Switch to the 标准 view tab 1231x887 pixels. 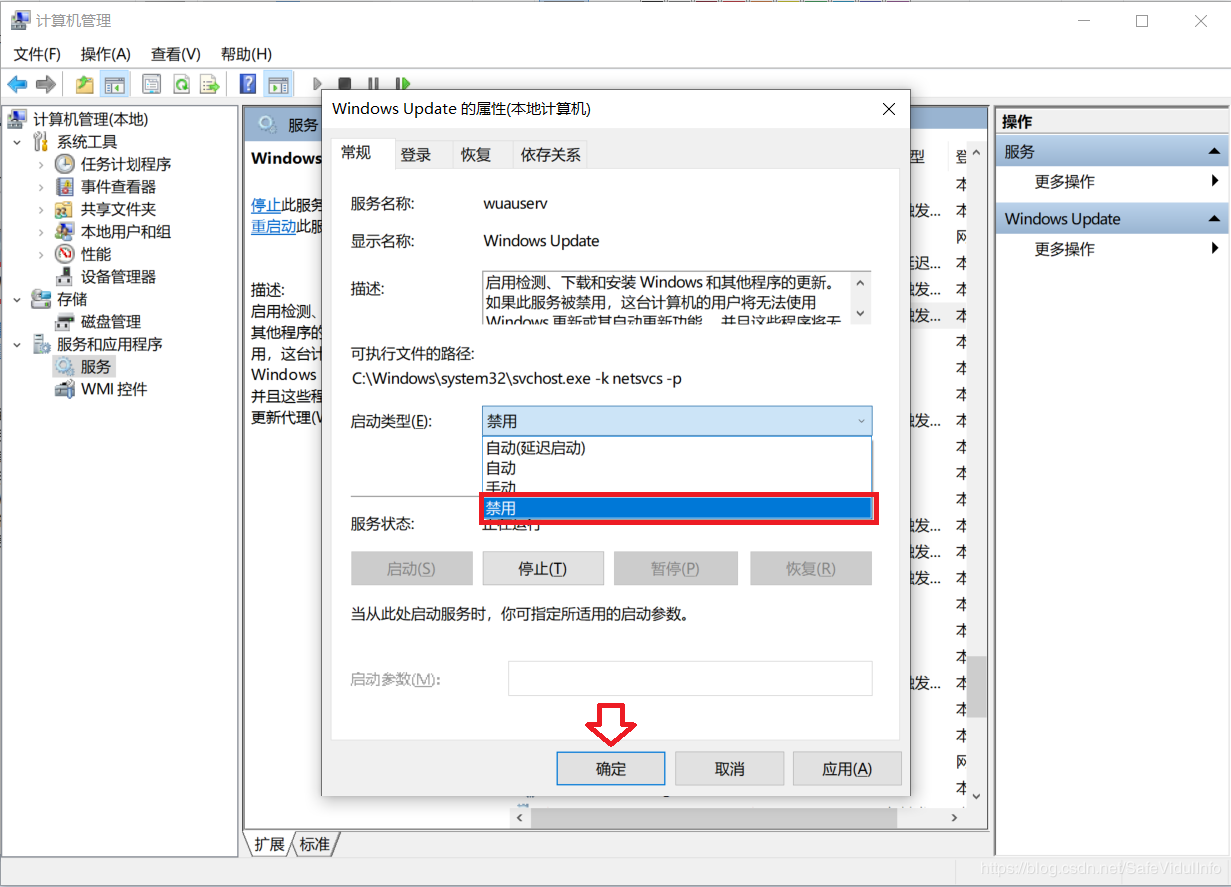coord(315,845)
